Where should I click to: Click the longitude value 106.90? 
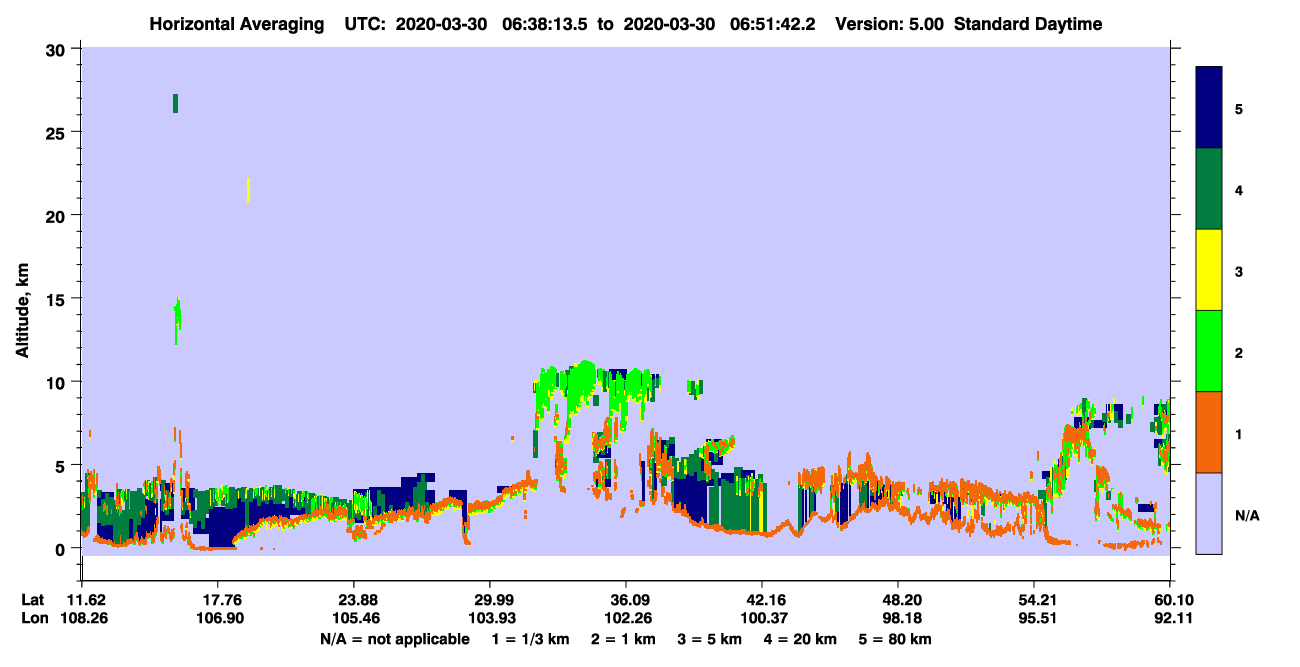point(222,619)
